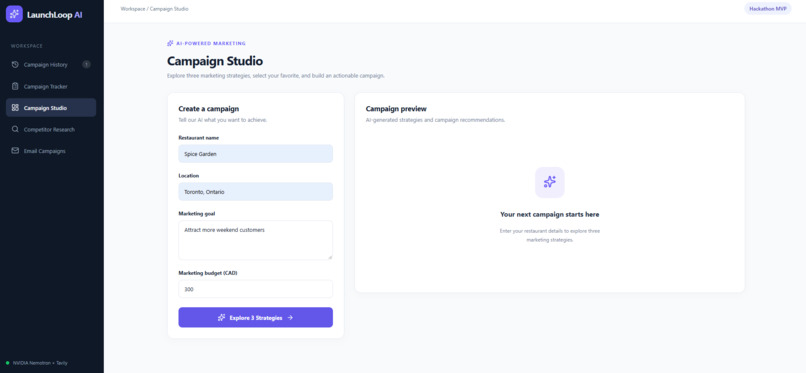Click 'Your next campaign starts here' text
The width and height of the screenshot is (806, 373).
pyautogui.click(x=549, y=214)
